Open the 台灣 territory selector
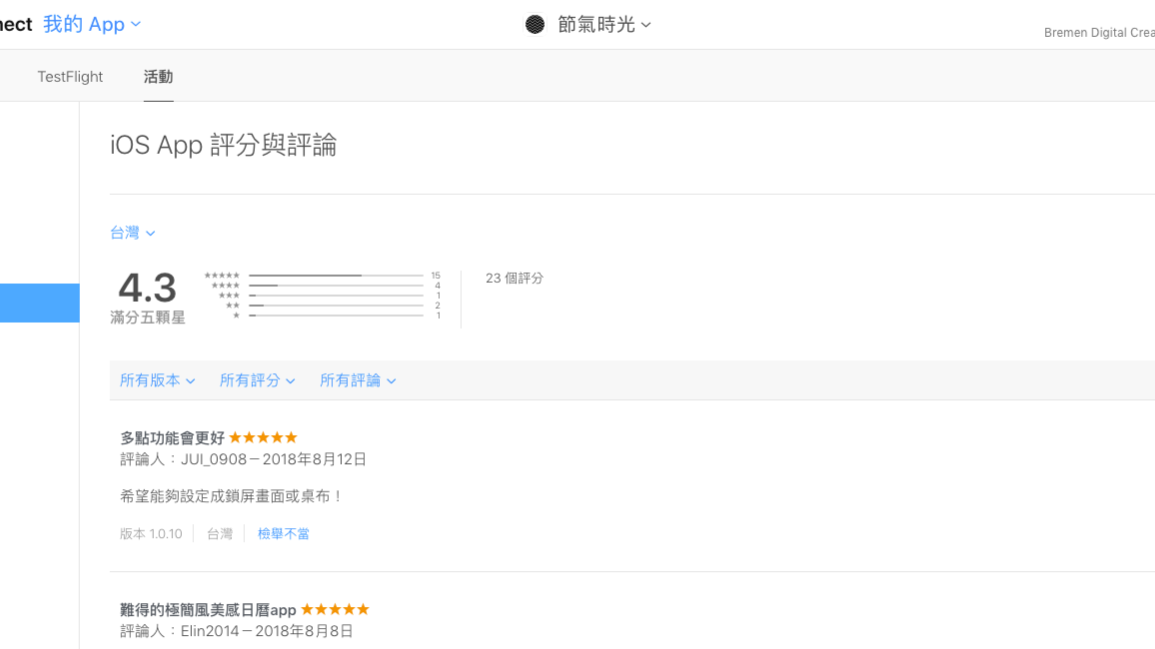This screenshot has height=649, width=1155. (132, 233)
